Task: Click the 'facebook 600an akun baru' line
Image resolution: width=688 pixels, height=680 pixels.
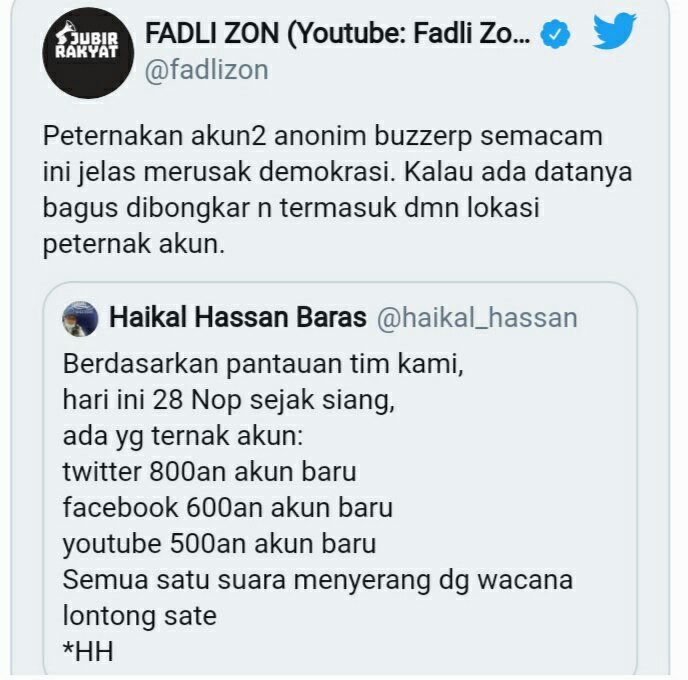Action: (x=227, y=508)
